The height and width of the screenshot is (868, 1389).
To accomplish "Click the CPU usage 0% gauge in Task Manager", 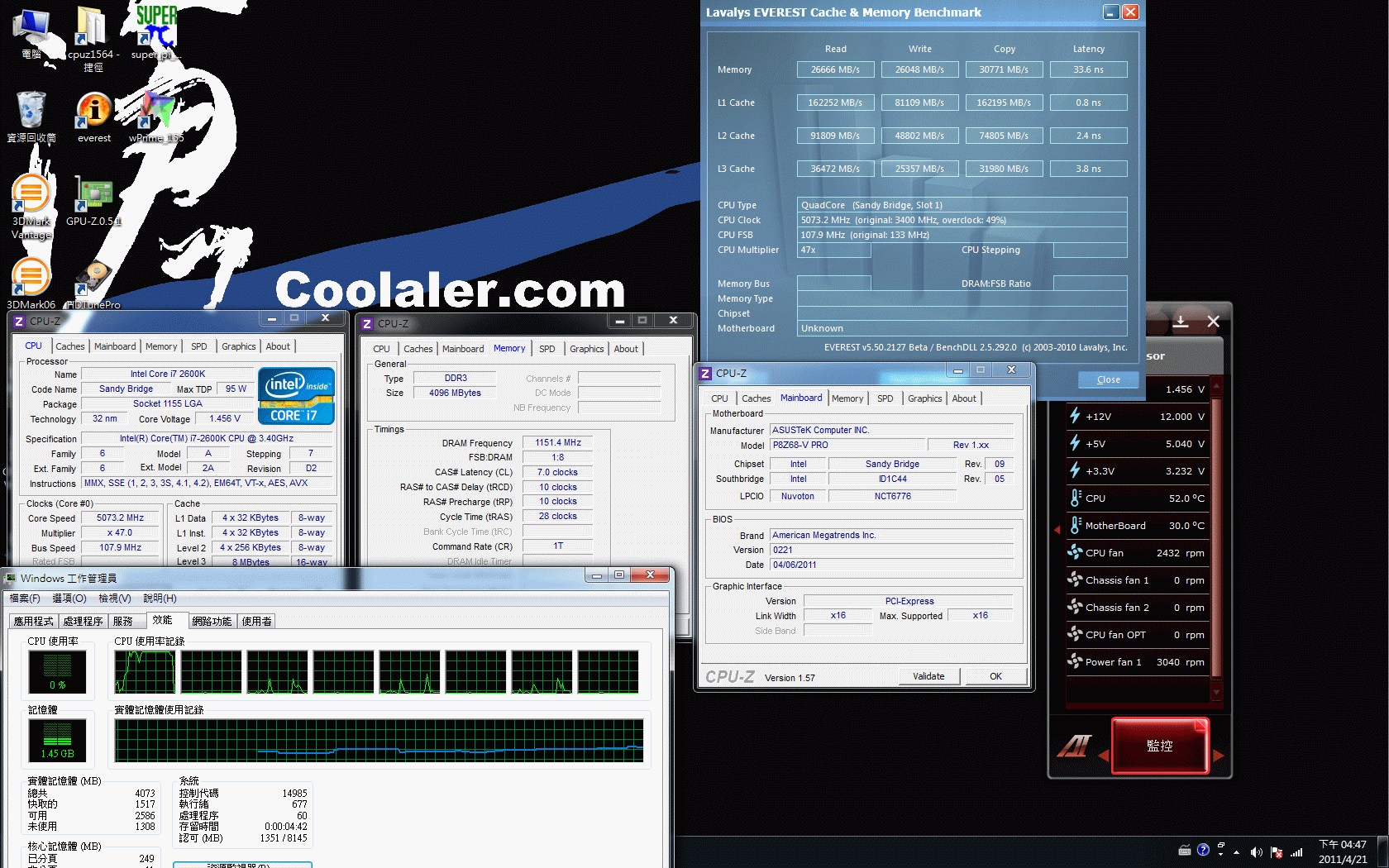I will click(x=57, y=671).
